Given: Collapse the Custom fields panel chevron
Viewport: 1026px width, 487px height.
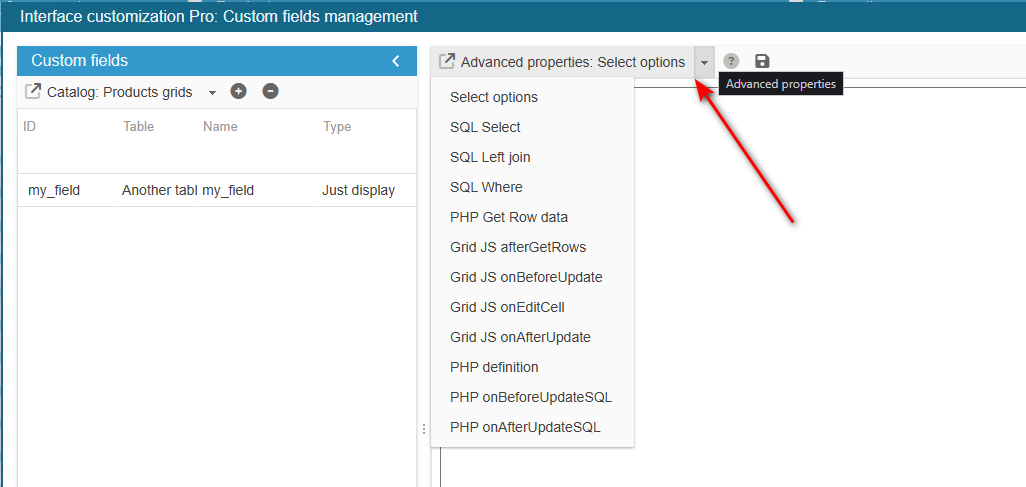Looking at the screenshot, I should [x=395, y=61].
